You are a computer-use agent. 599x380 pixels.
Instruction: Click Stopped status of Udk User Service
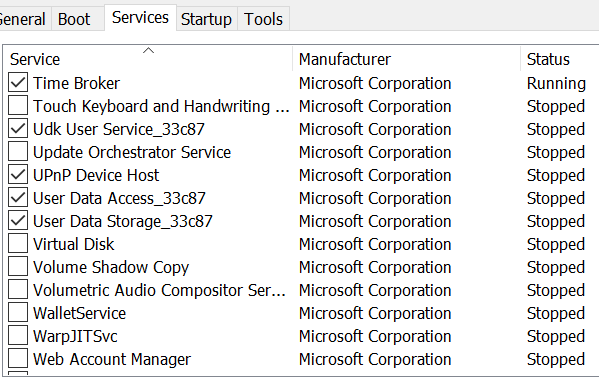coord(556,130)
